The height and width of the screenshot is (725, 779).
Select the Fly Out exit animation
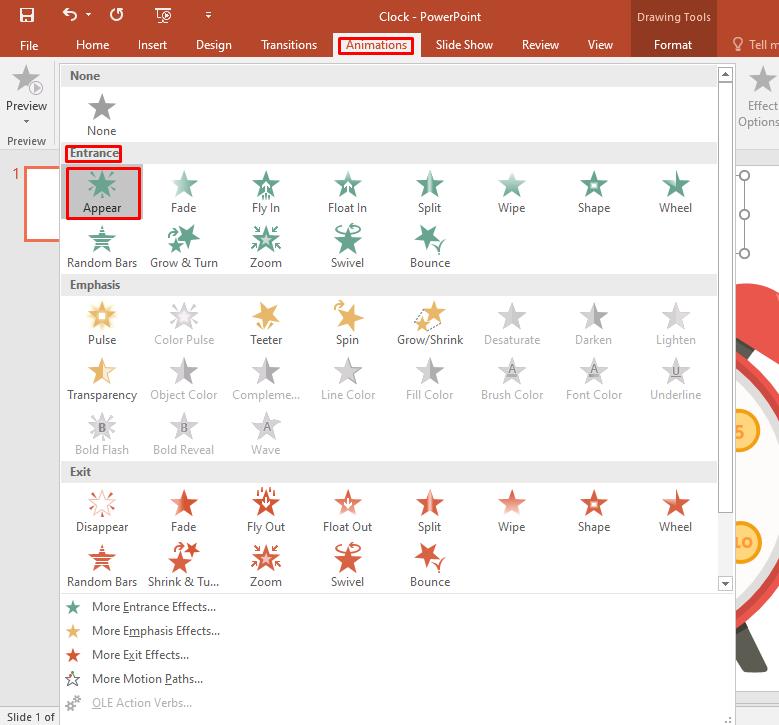266,511
